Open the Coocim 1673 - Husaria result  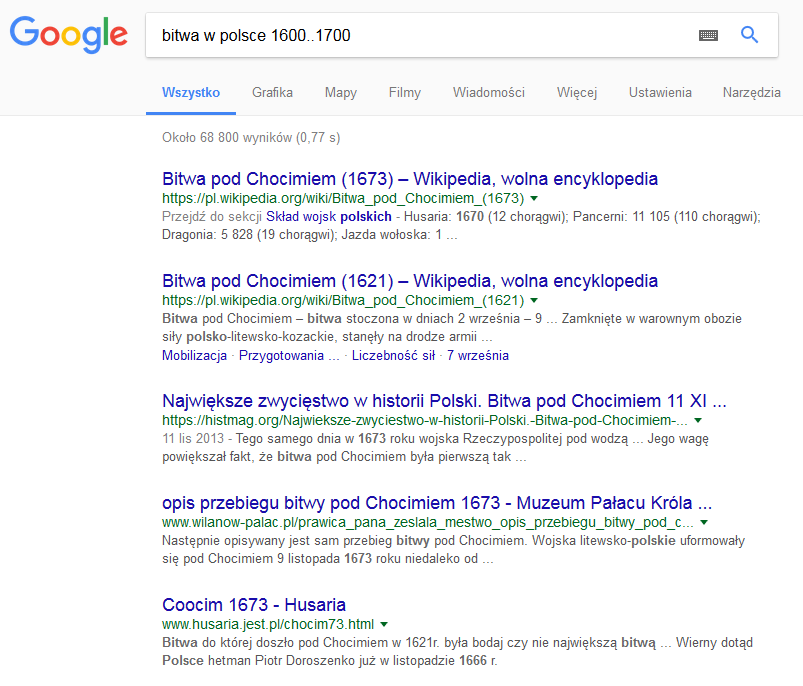coord(253,605)
